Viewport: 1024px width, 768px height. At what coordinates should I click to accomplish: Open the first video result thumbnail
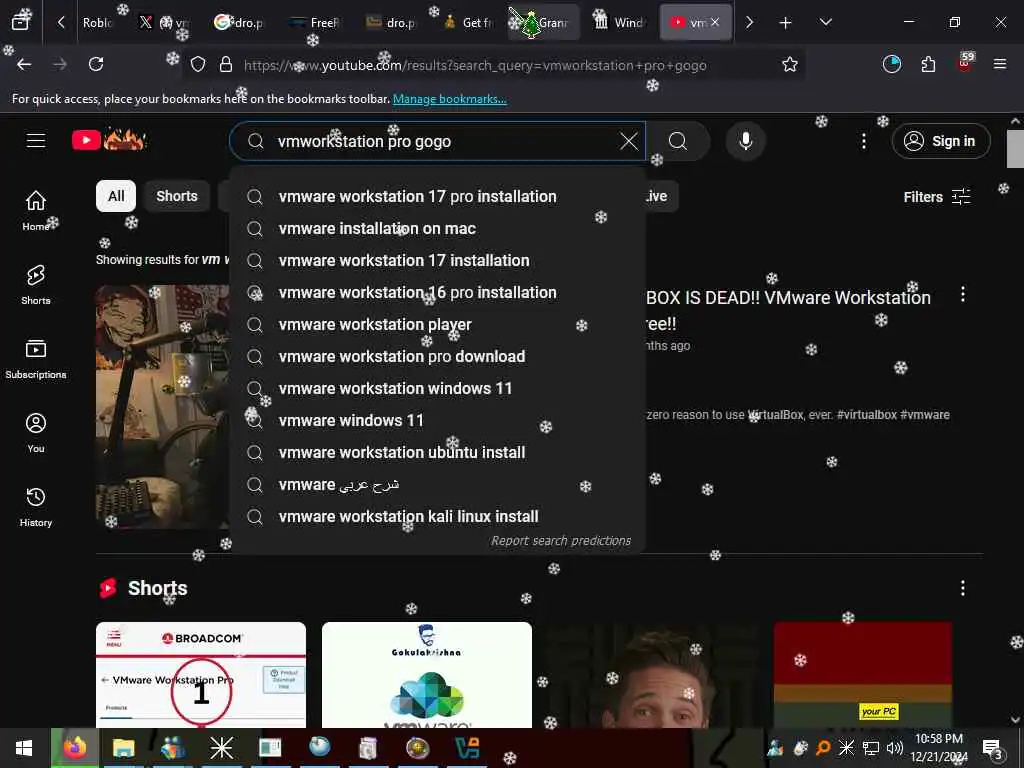coord(162,406)
